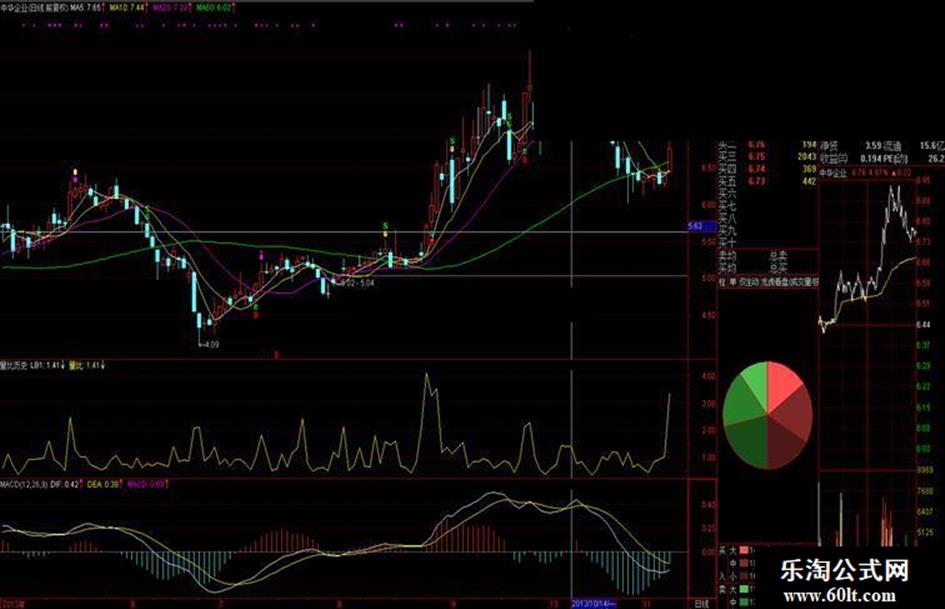Click the 总卖 total sell label

pos(778,254)
